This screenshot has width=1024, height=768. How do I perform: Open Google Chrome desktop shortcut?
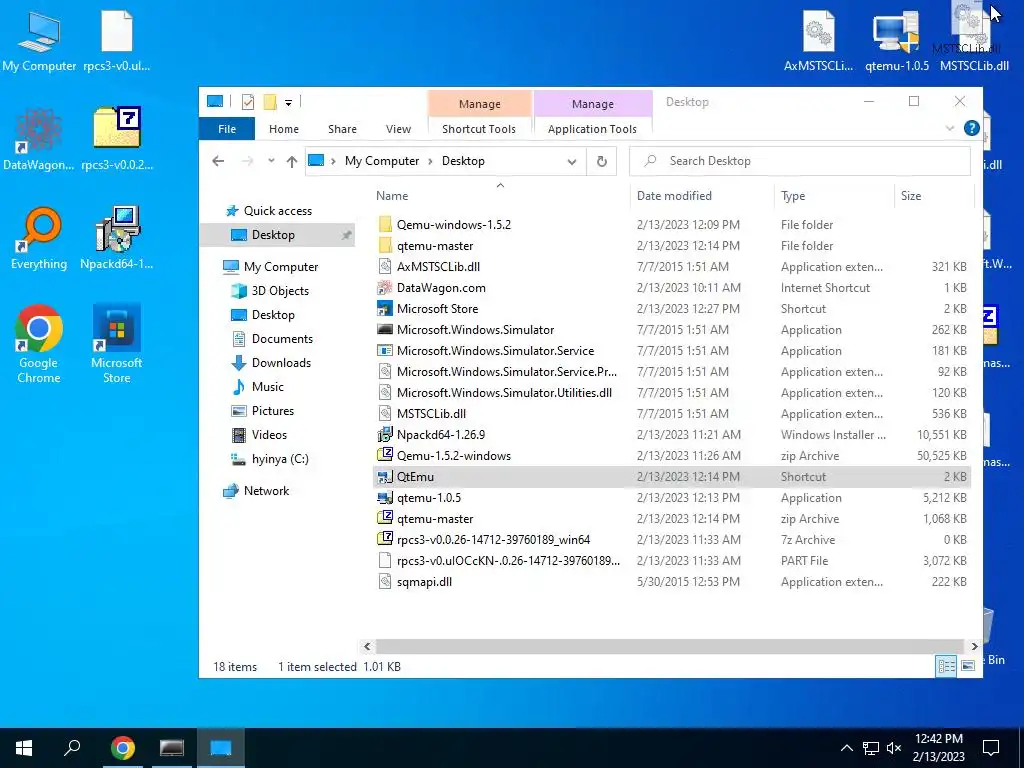tap(39, 344)
